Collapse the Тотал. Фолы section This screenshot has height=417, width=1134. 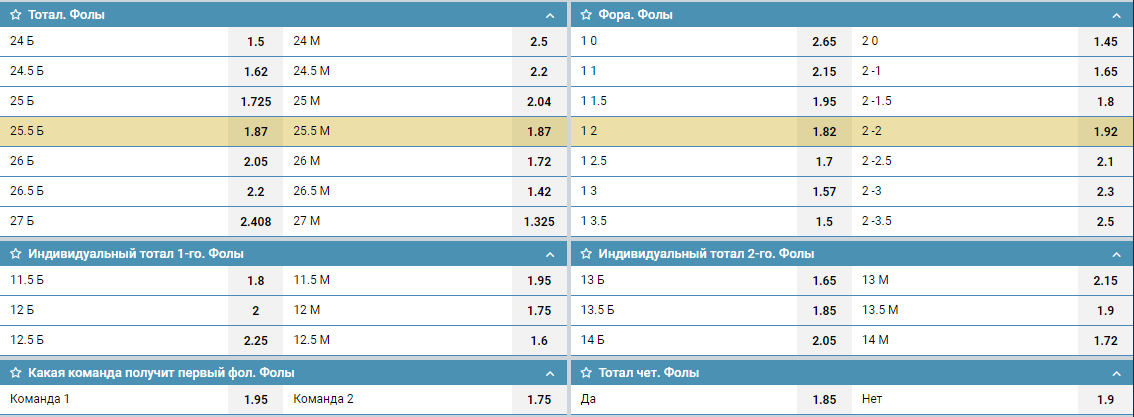tap(550, 14)
